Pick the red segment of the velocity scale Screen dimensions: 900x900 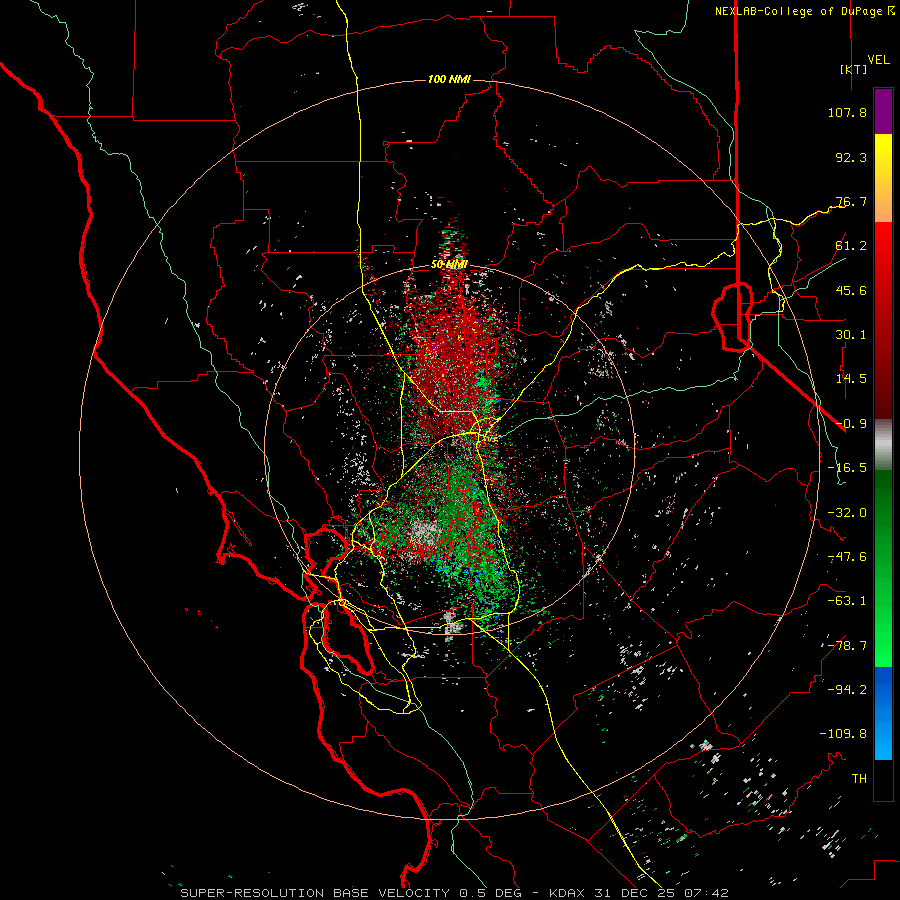tap(883, 320)
